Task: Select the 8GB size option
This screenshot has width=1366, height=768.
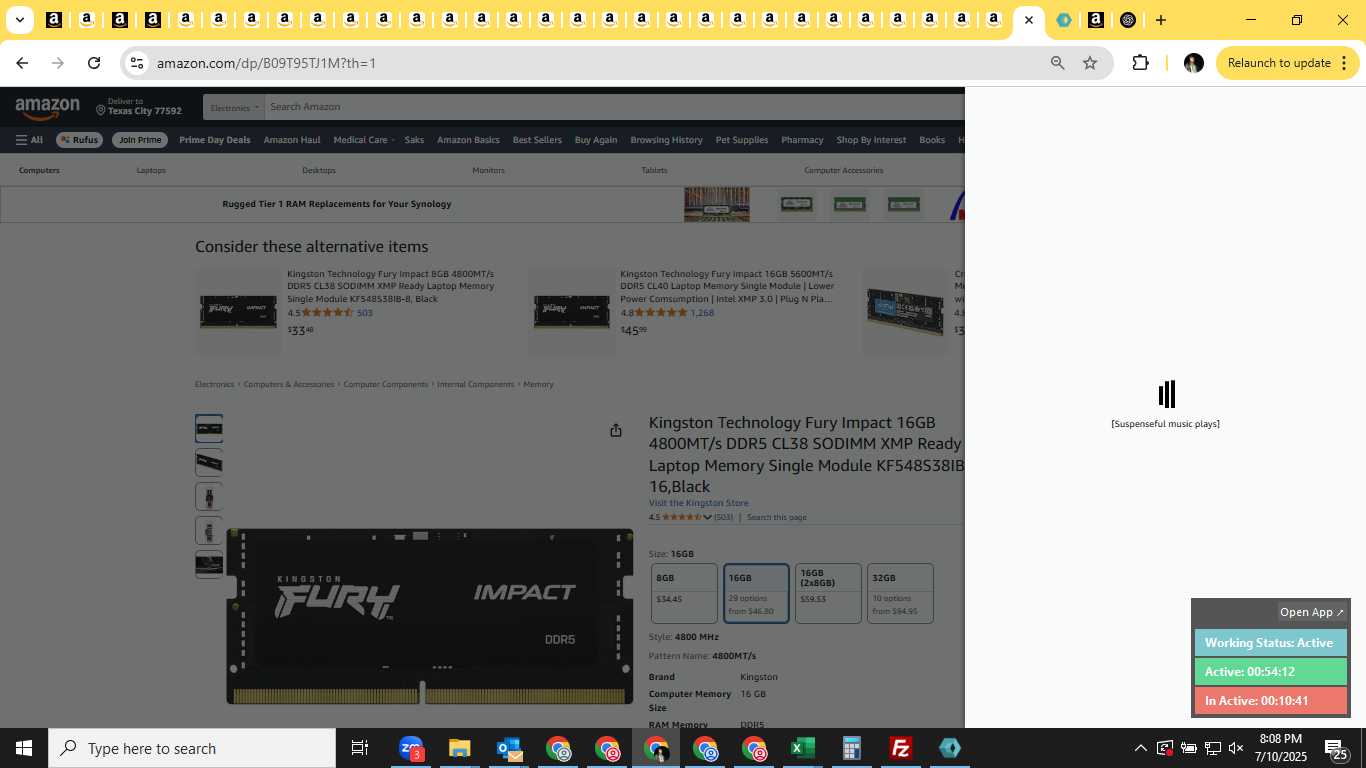Action: tap(685, 593)
